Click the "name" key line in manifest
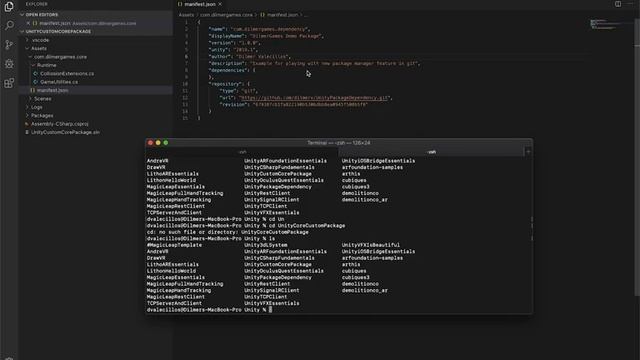Screen dimensions: 640x360 click(259, 29)
